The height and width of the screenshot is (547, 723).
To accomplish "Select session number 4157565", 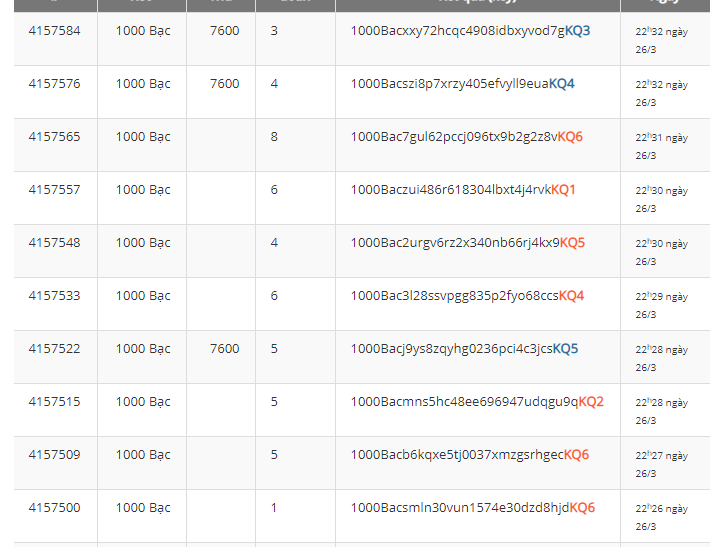I will pyautogui.click(x=54, y=137).
